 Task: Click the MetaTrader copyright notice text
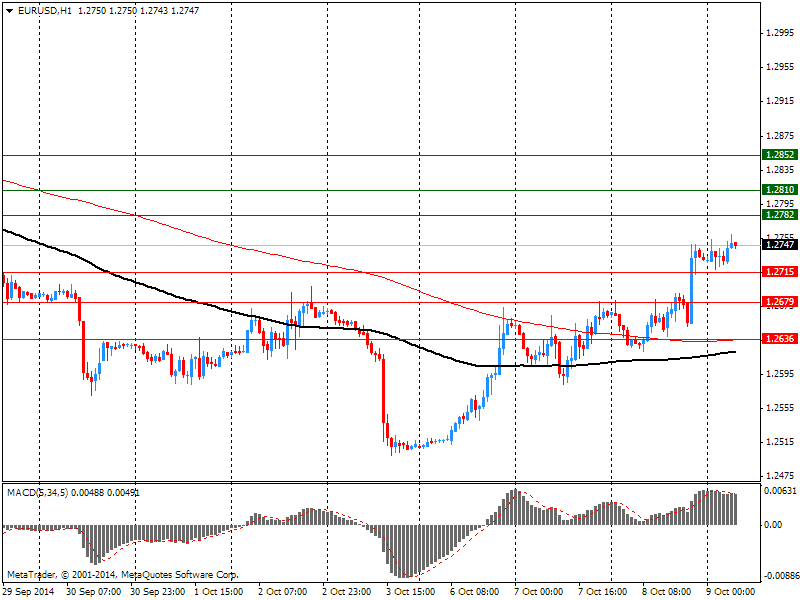[x=122, y=575]
